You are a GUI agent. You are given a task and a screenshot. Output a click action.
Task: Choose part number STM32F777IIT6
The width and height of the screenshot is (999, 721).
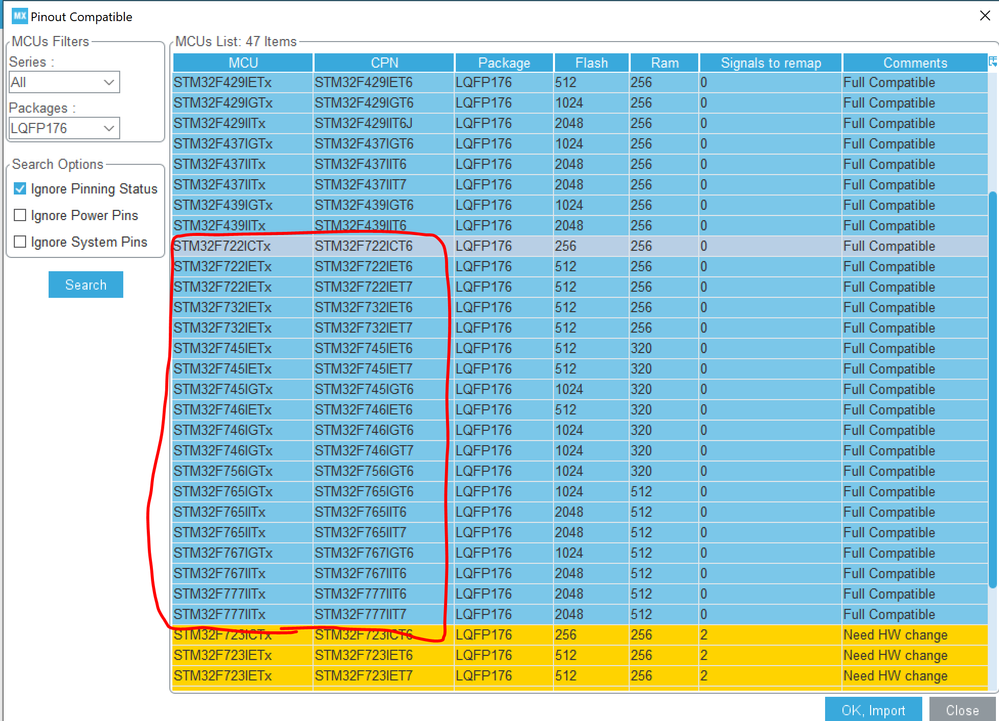[384, 594]
